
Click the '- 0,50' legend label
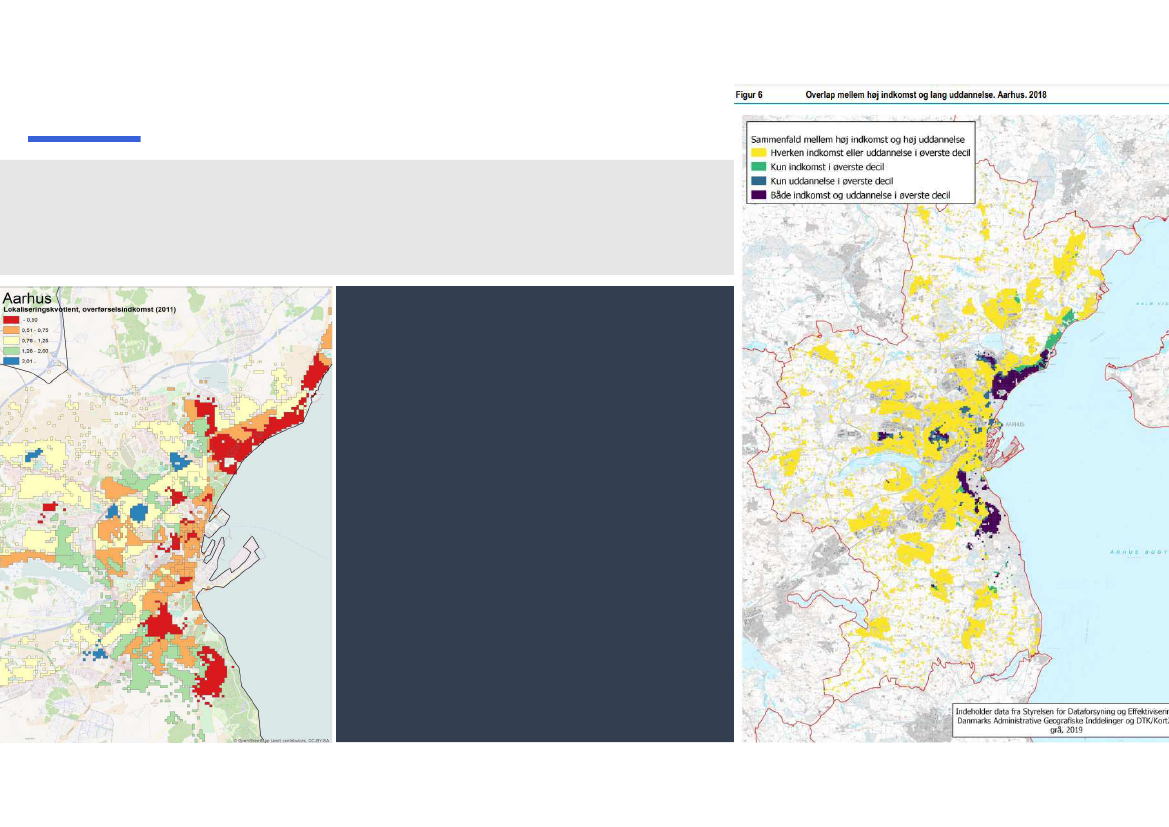tap(30, 320)
